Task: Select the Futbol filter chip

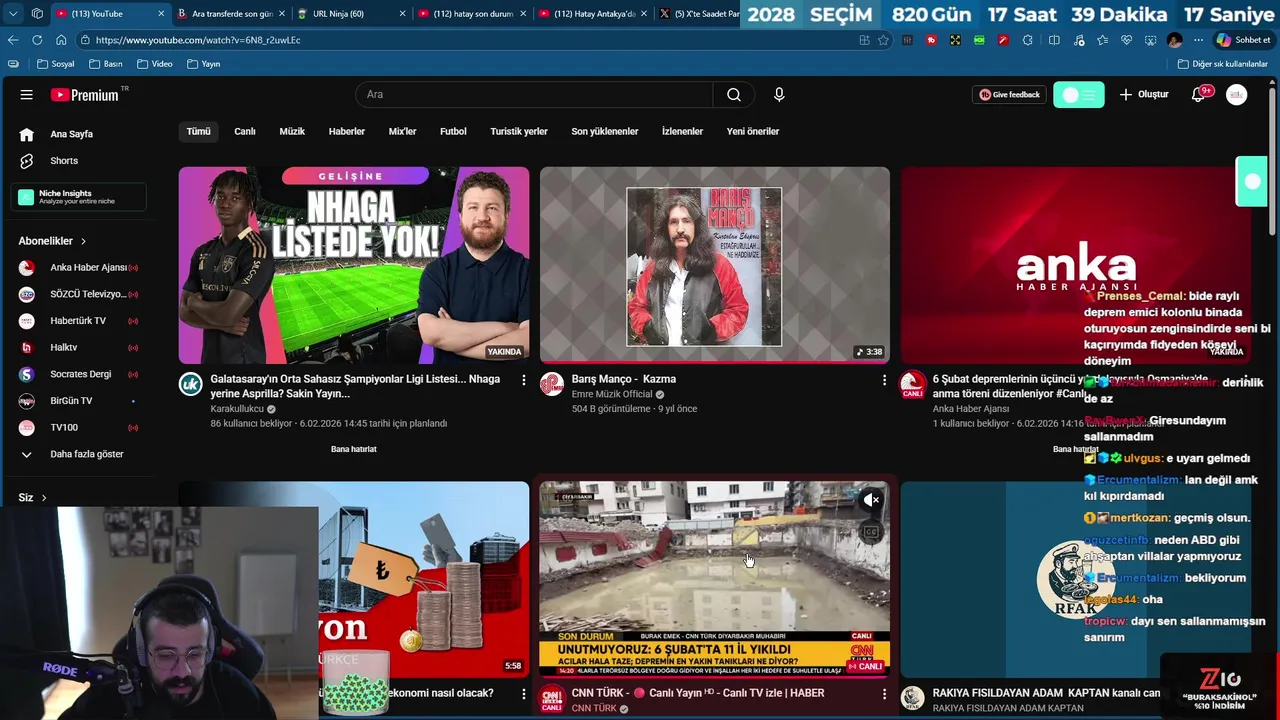Action: tap(453, 131)
